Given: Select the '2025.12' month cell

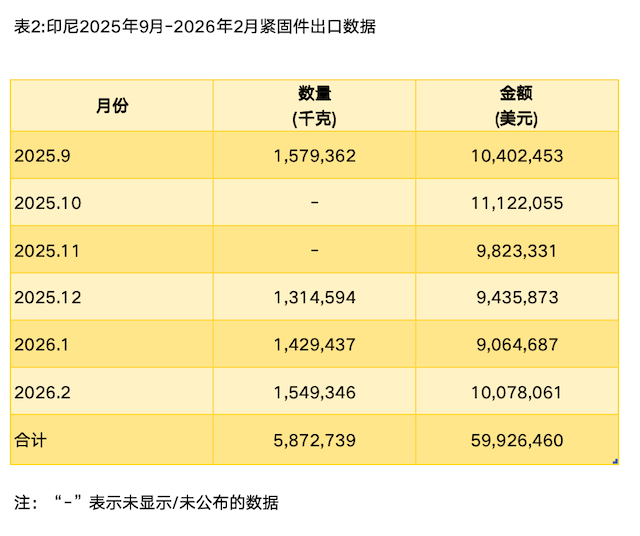Looking at the screenshot, I should (112, 297).
